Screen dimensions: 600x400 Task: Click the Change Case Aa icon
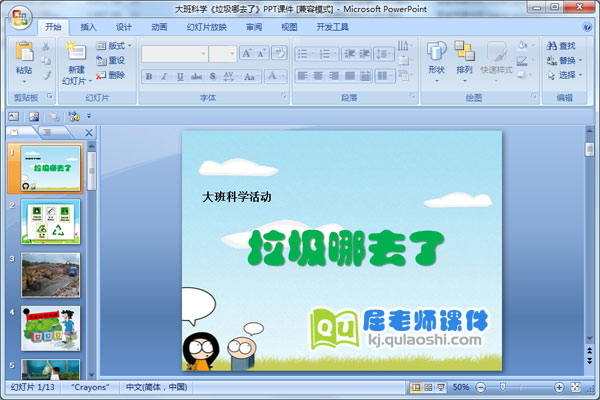pos(250,76)
